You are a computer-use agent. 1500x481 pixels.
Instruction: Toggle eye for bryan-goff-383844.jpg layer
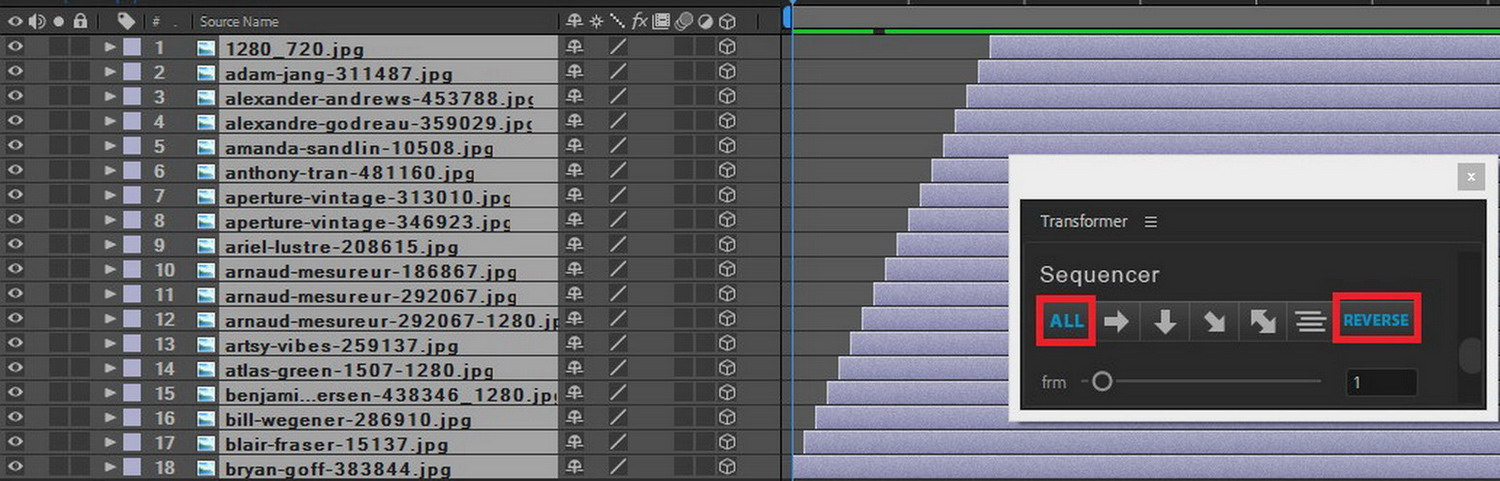14,468
